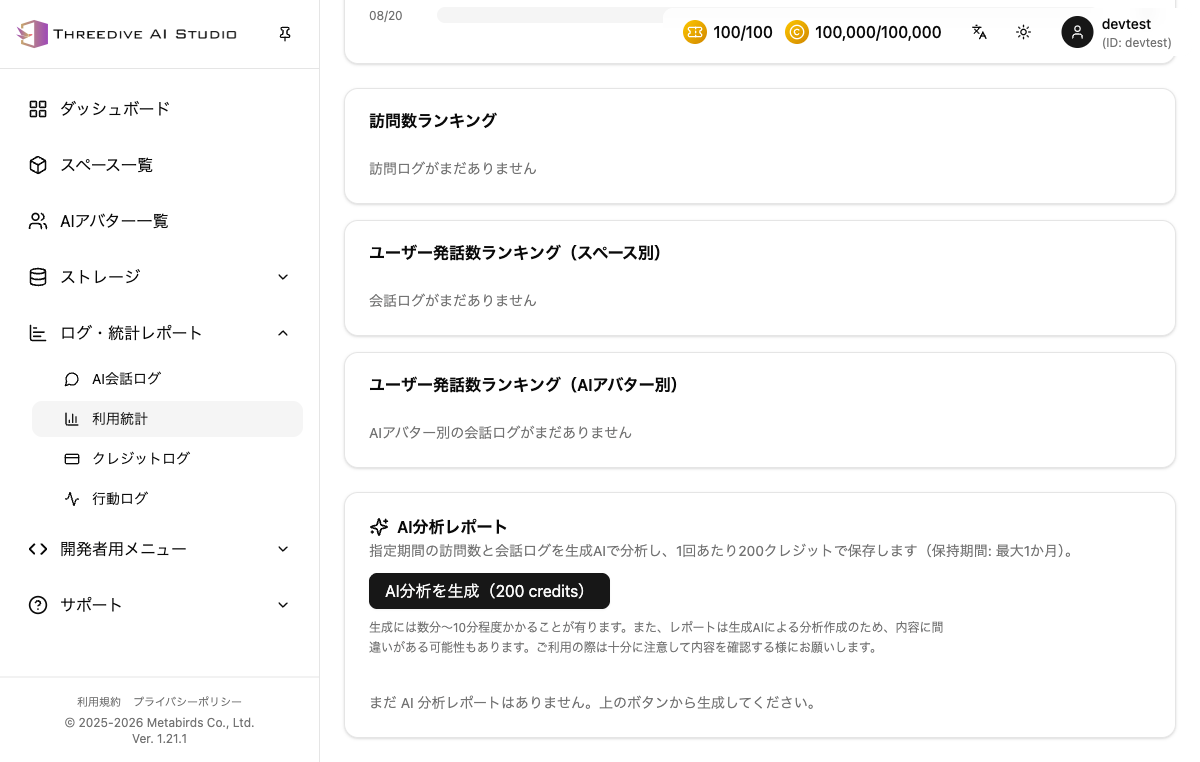
Task: Open クレジットログ submenu item
Action: point(167,459)
